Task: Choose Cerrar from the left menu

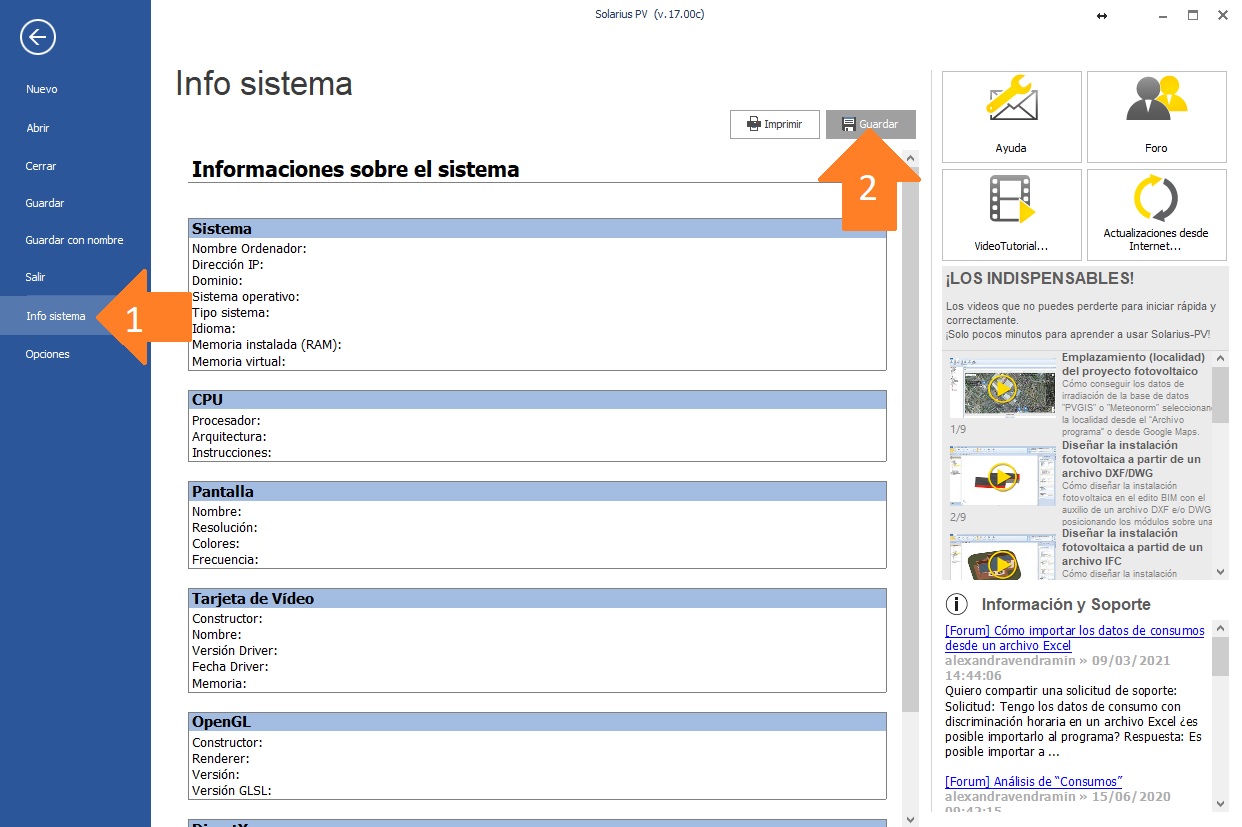Action: pos(41,166)
